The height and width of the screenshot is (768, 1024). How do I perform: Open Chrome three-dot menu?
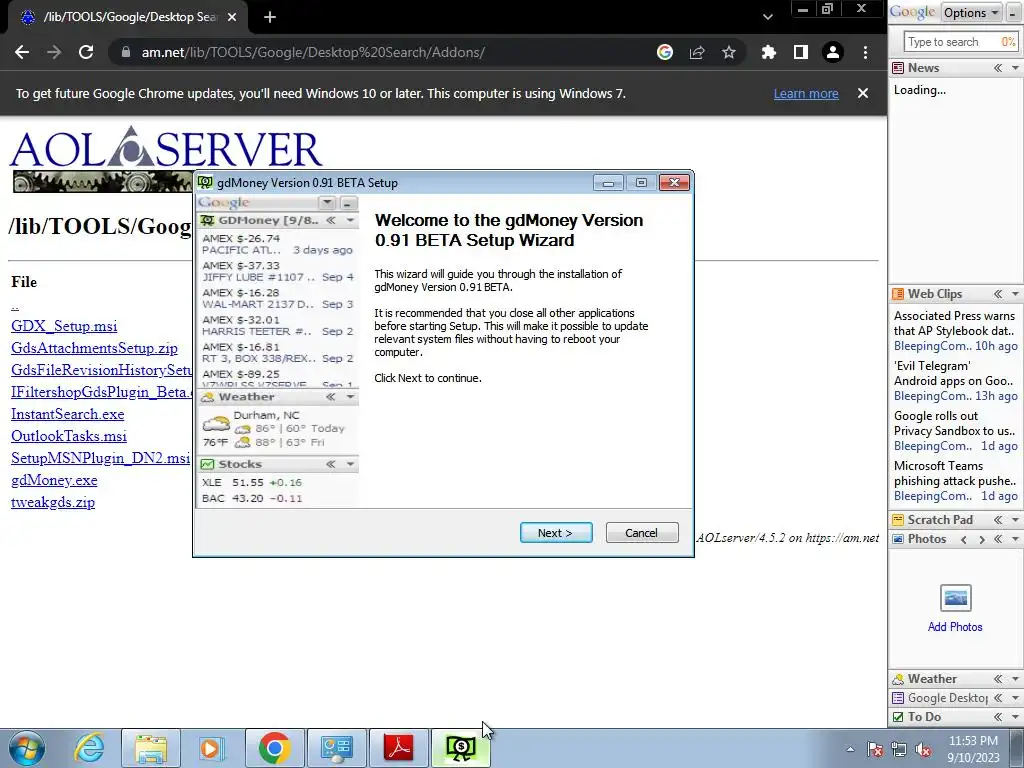(865, 52)
